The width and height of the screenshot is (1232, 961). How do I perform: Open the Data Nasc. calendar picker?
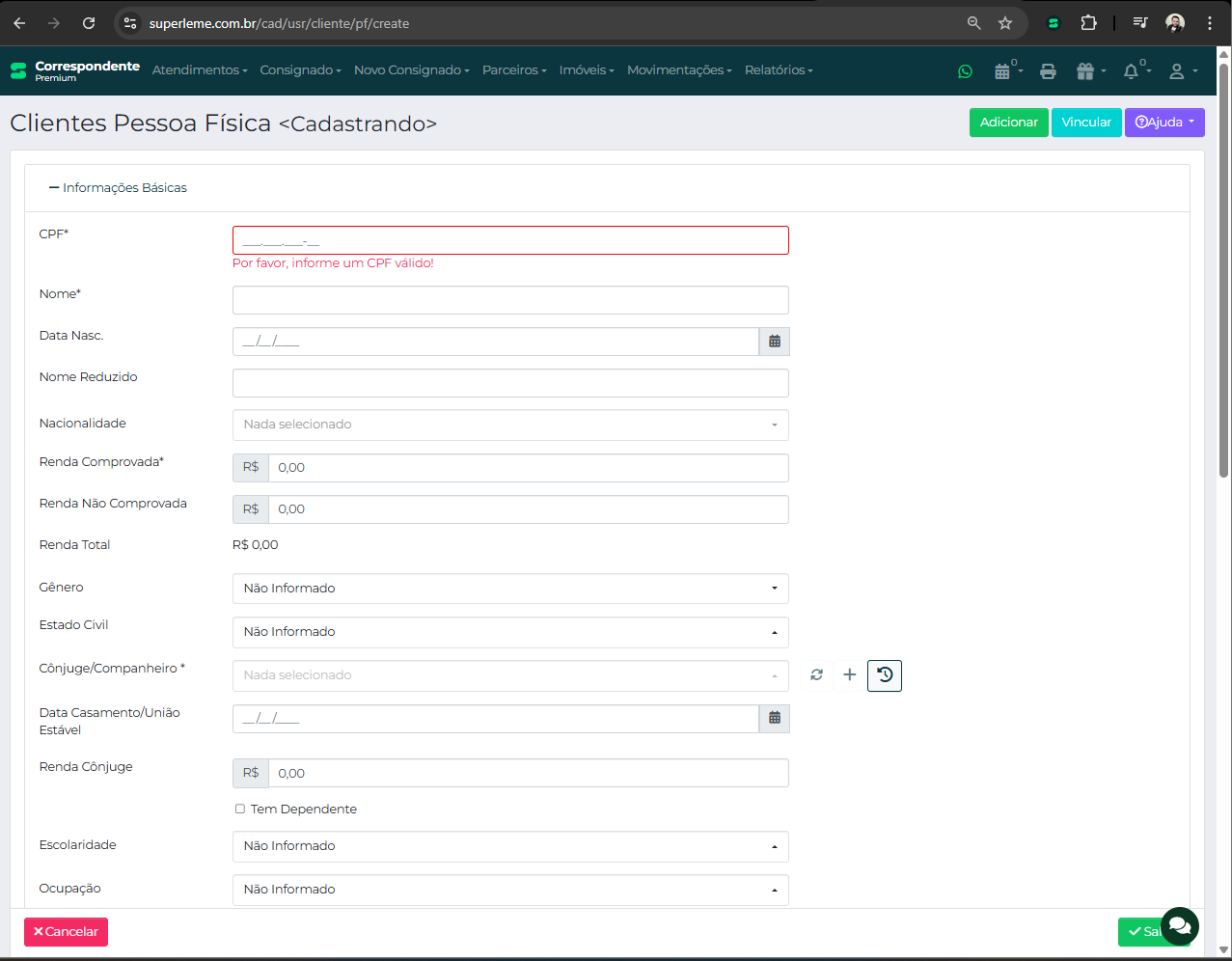click(x=774, y=342)
